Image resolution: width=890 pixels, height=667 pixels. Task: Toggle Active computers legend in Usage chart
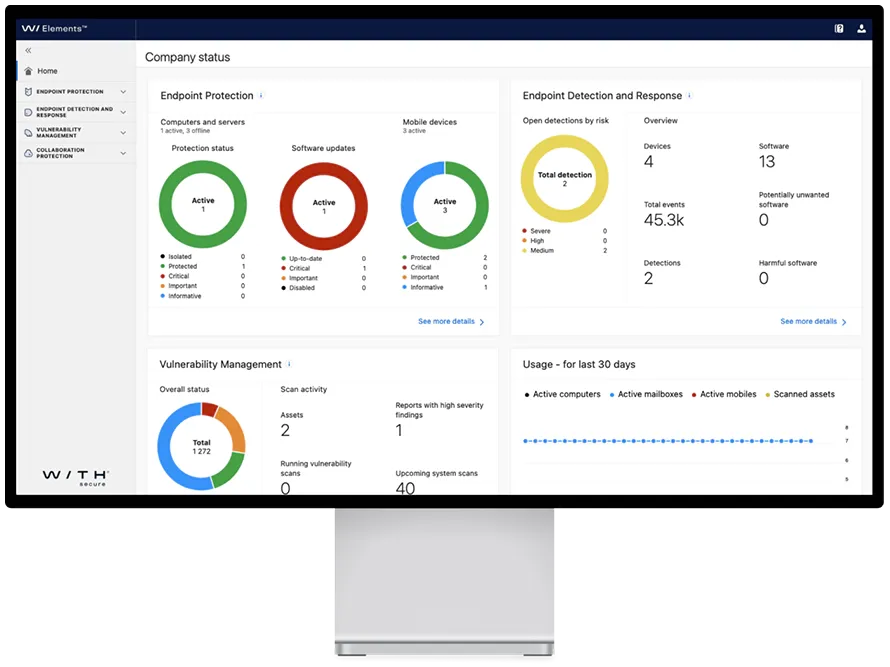point(562,395)
